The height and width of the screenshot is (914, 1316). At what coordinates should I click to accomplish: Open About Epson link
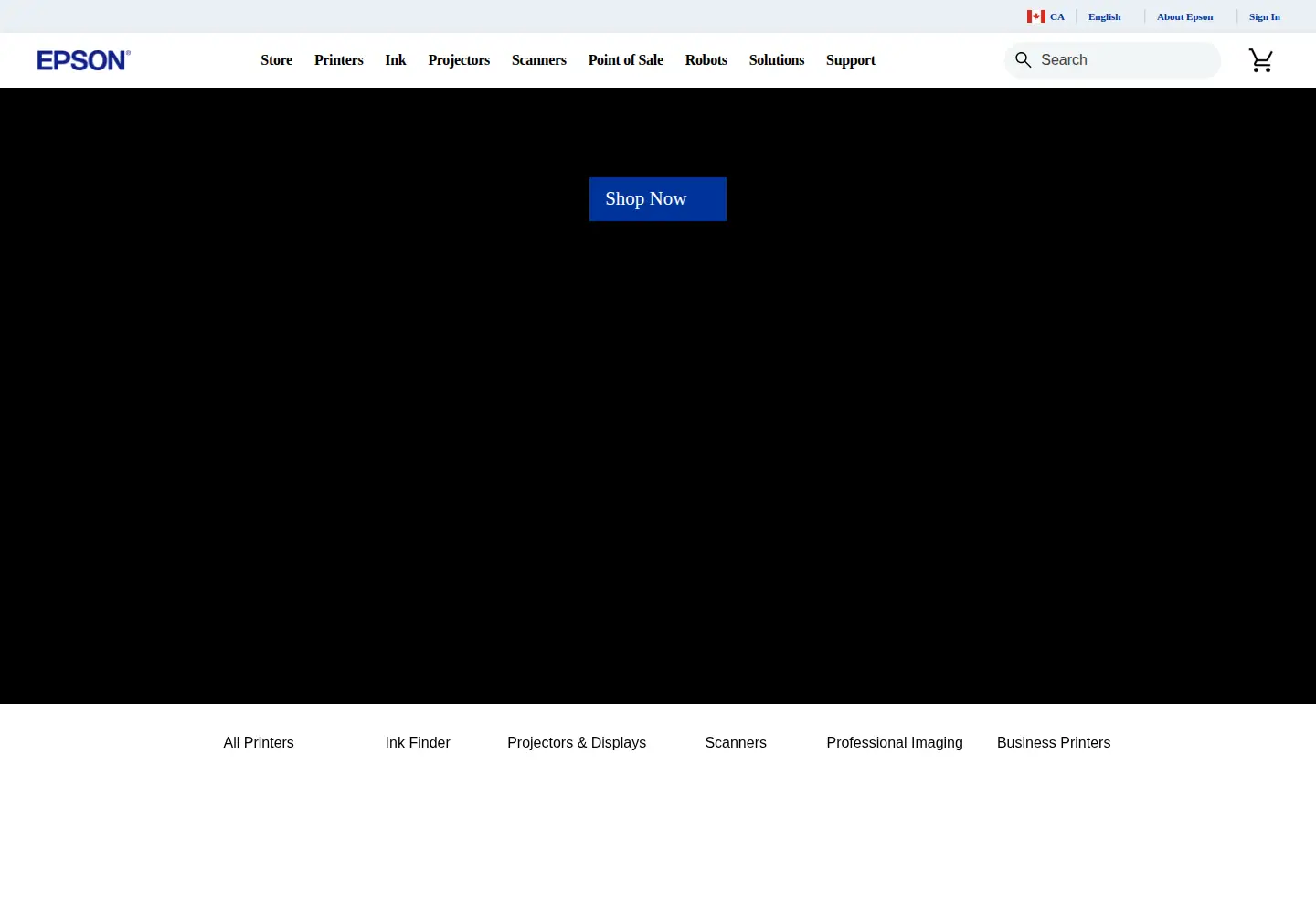[1184, 16]
